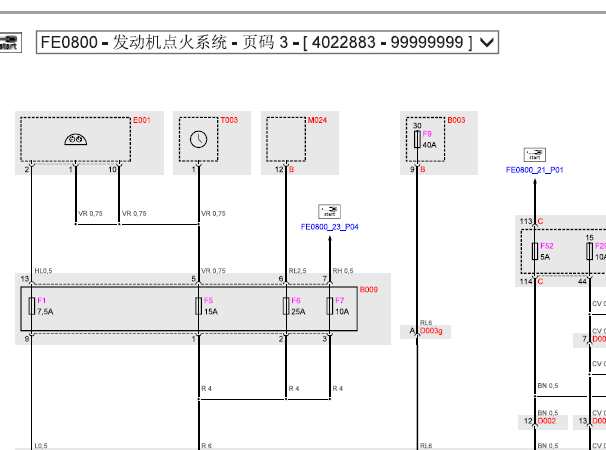The image size is (606, 450).
Task: Click the start icon left of dropdown
Action: pyautogui.click(x=10, y=42)
